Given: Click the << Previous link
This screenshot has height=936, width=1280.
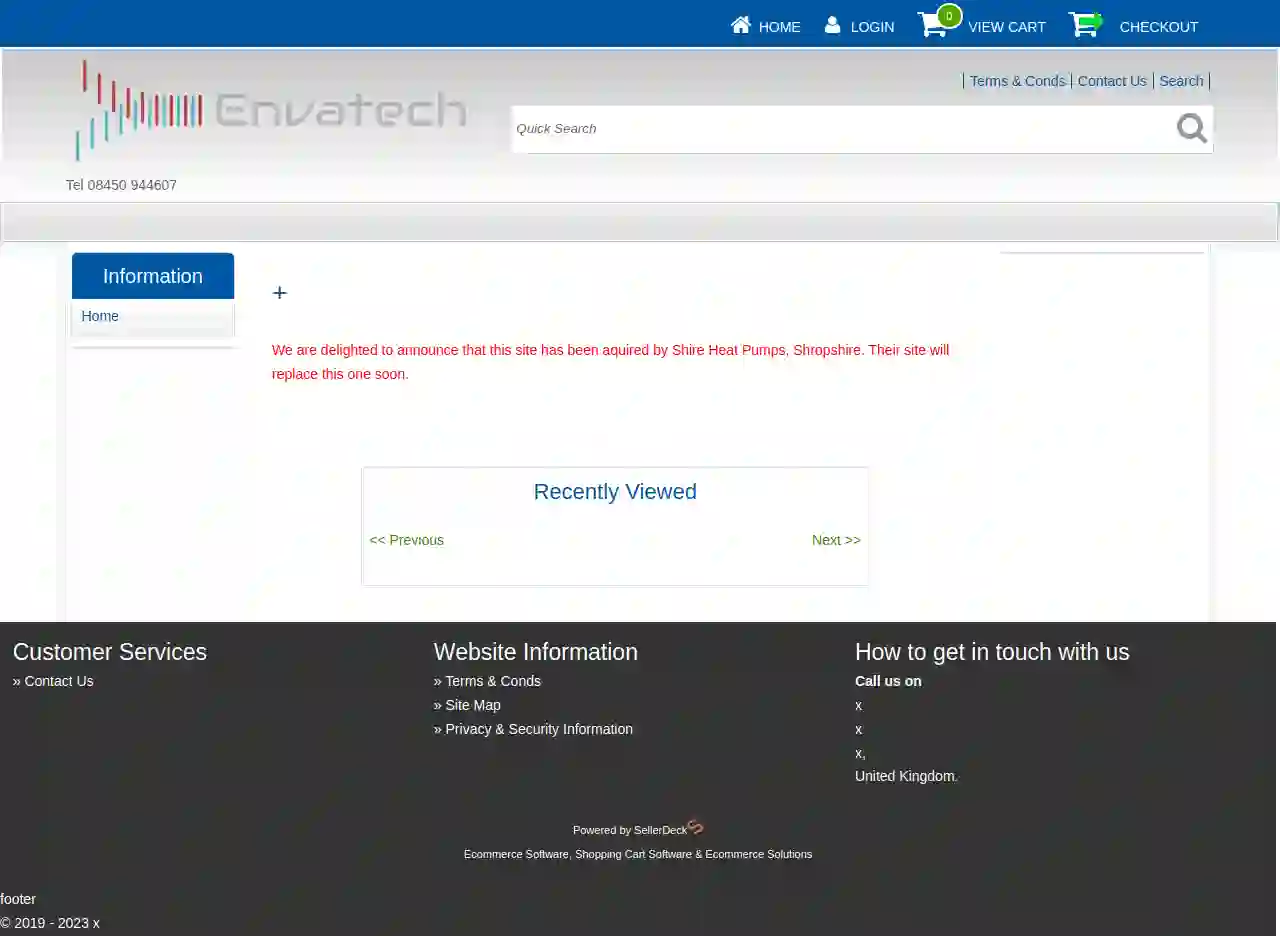Looking at the screenshot, I should click(x=406, y=540).
